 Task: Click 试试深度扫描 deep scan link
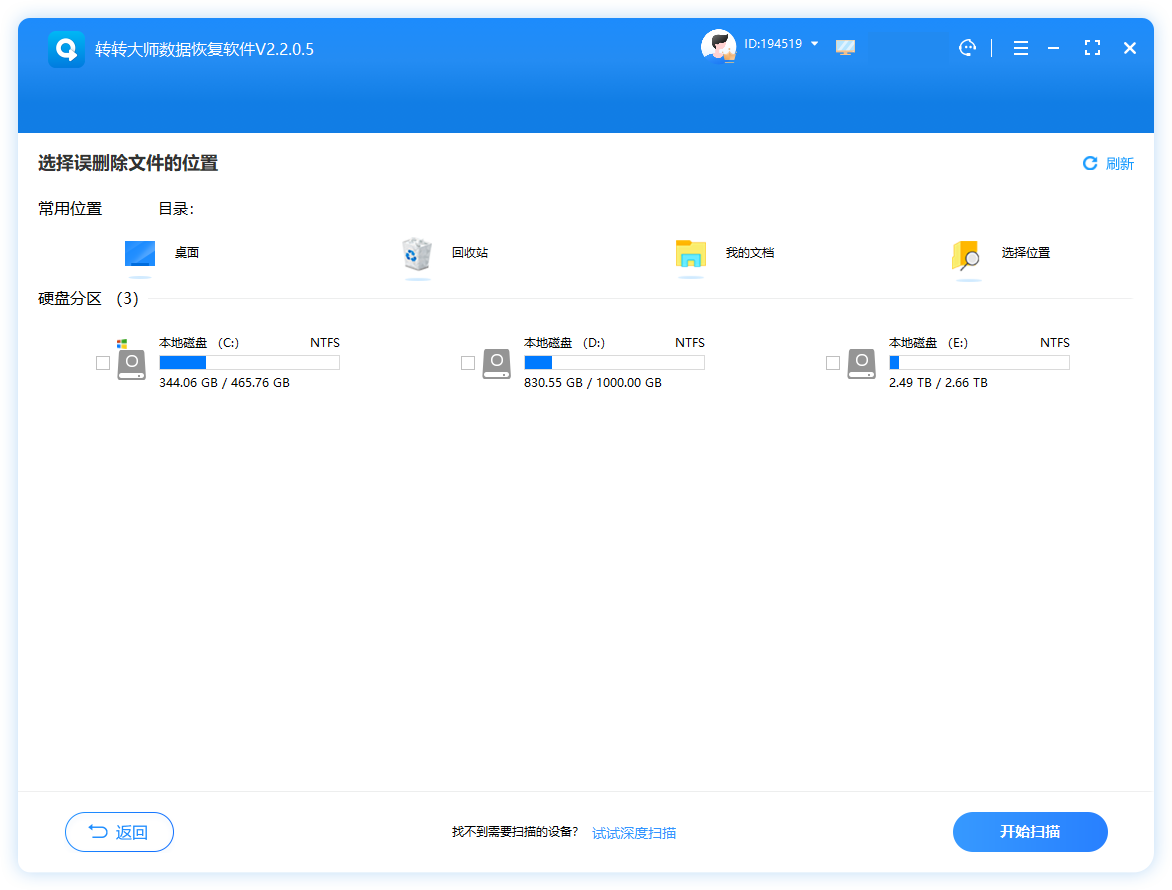(634, 833)
